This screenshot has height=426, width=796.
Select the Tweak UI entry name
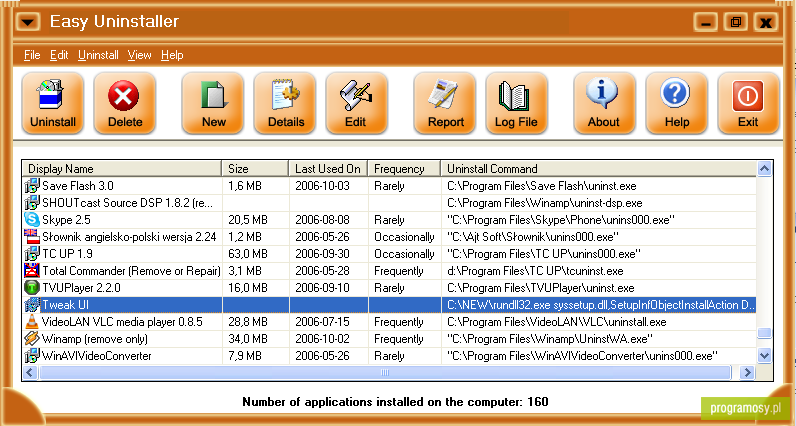tap(65, 305)
